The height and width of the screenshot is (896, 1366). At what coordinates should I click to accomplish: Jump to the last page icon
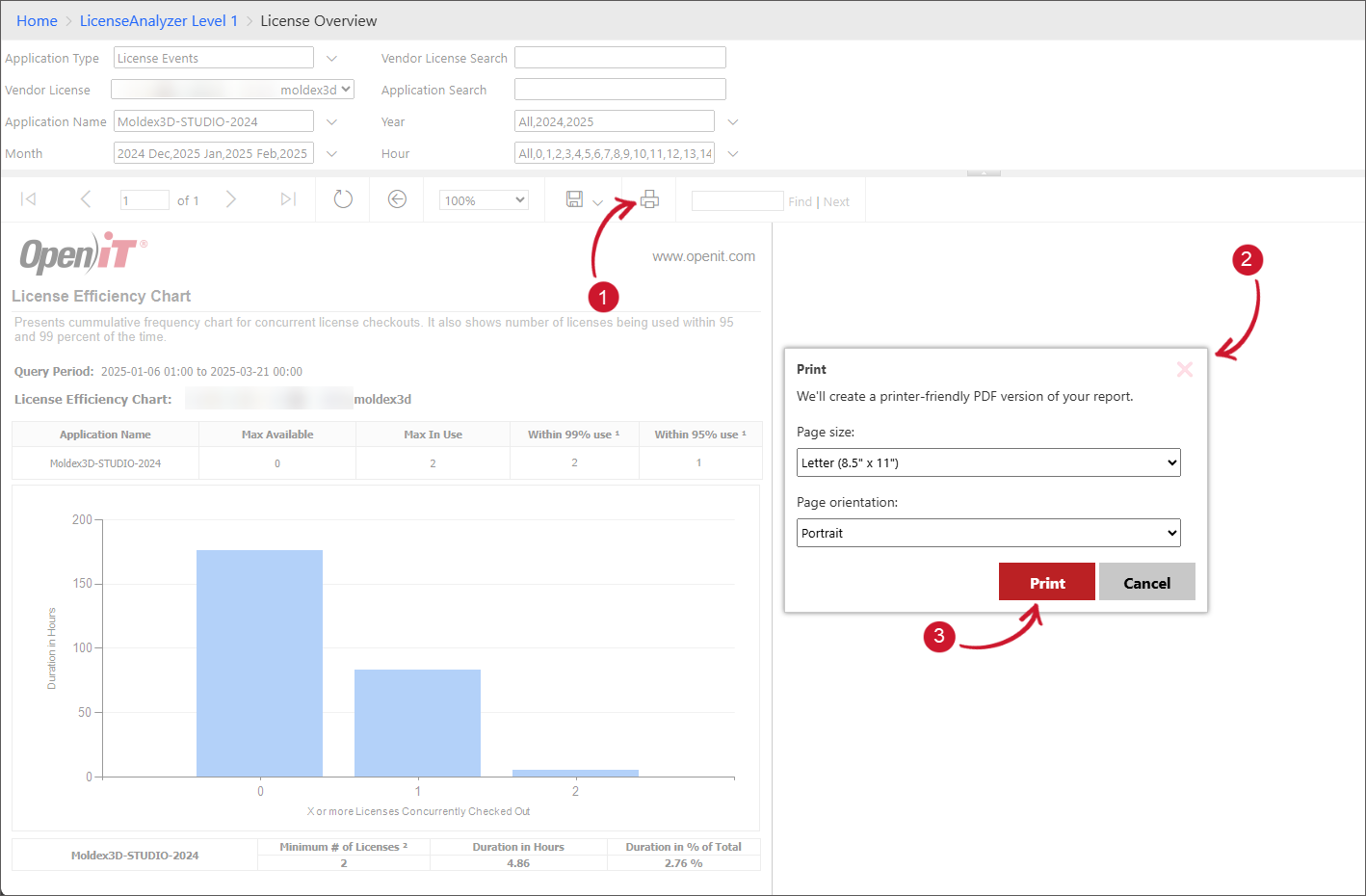tap(287, 199)
